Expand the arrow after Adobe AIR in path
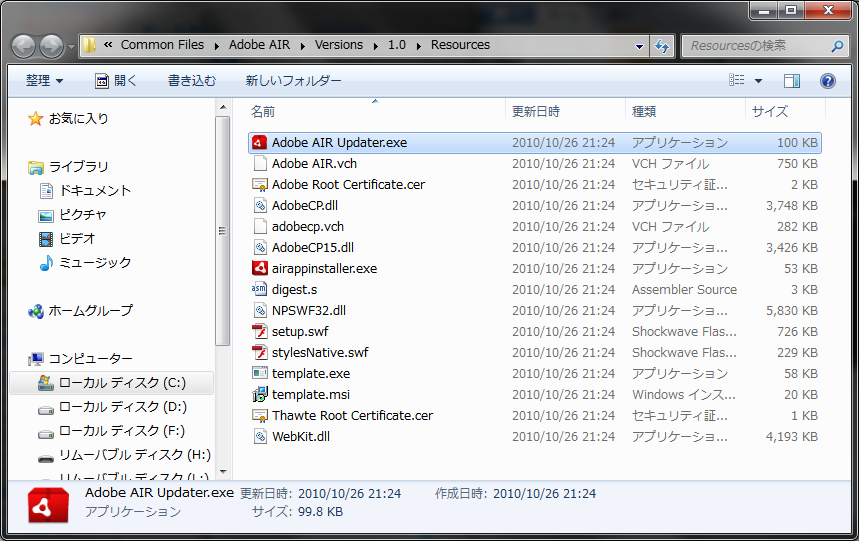 pos(302,46)
